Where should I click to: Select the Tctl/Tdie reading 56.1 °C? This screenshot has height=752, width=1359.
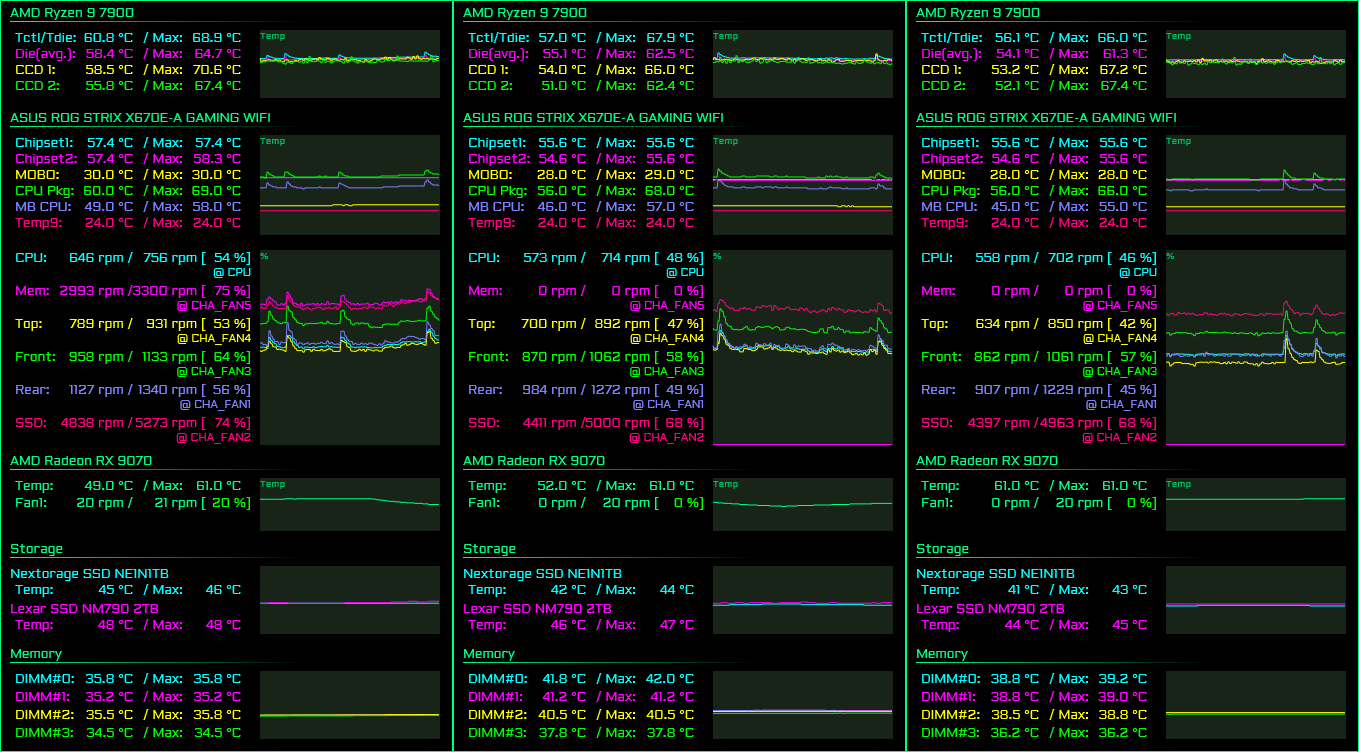[1015, 38]
